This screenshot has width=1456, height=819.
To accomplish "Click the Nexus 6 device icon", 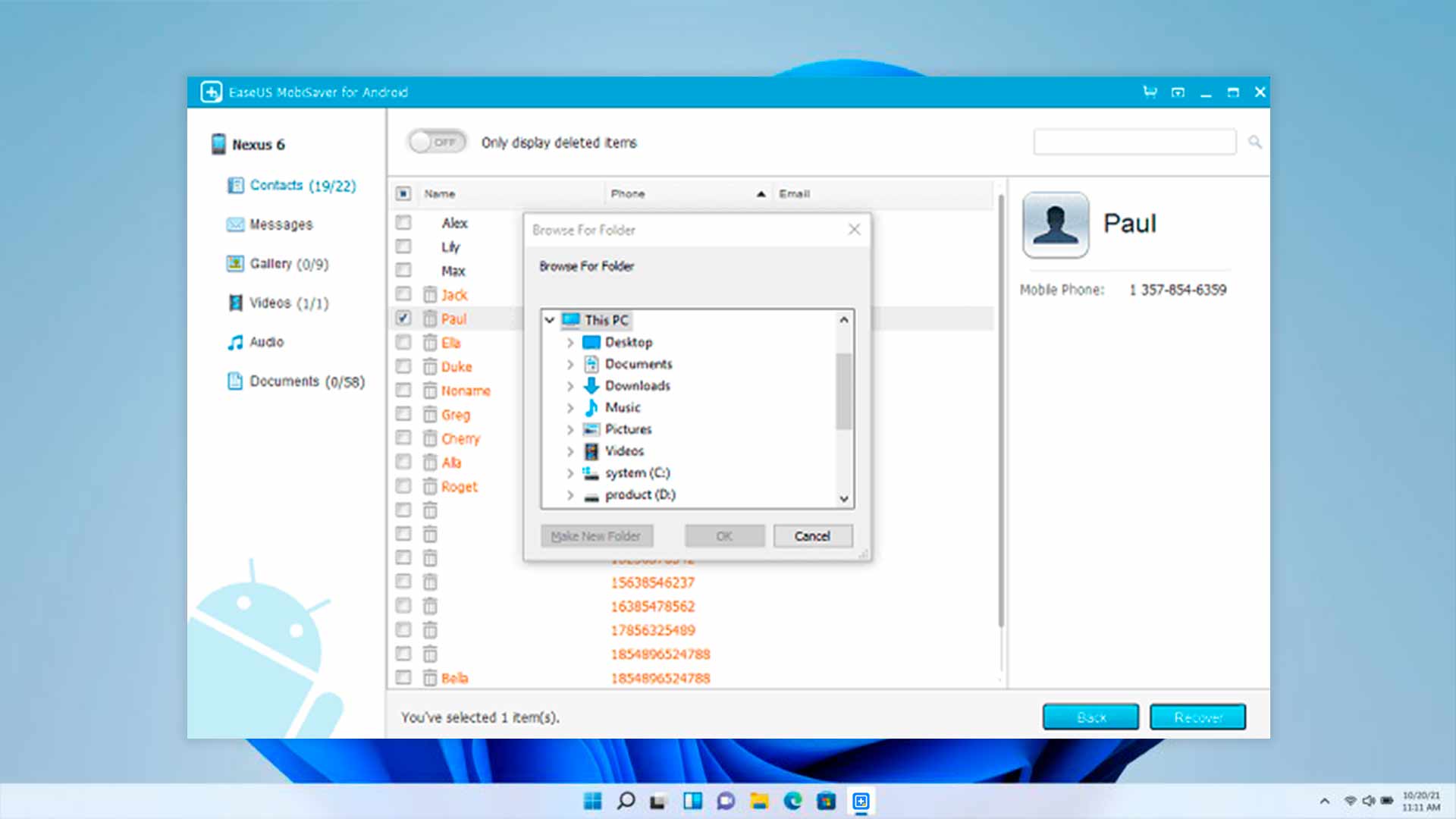I will 218,144.
